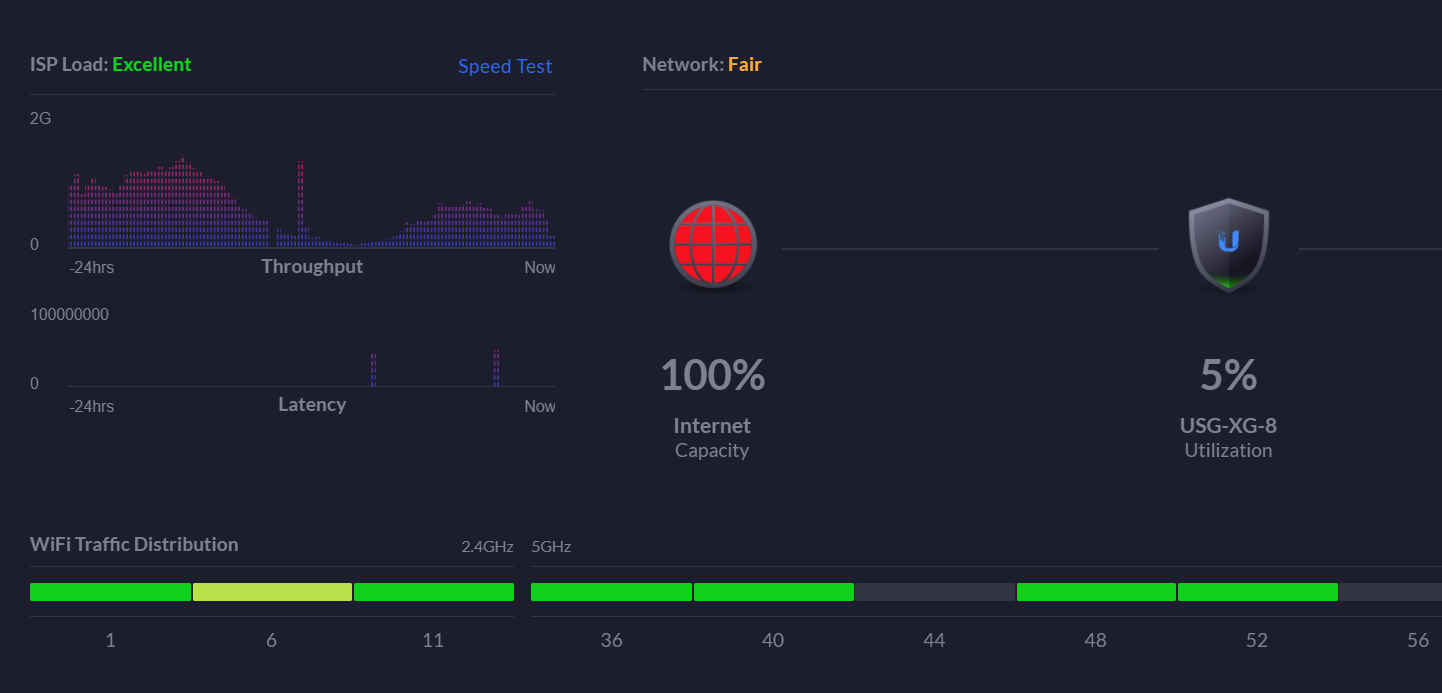Click the channel 40 green bar
1442x693 pixels.
click(773, 592)
